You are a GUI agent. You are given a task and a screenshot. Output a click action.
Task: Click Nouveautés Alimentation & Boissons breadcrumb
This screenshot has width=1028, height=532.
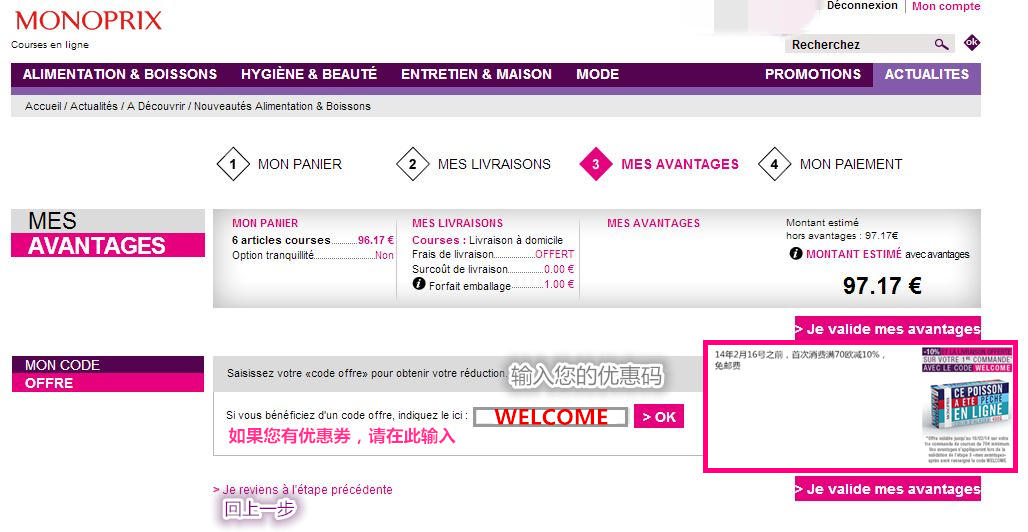282,106
